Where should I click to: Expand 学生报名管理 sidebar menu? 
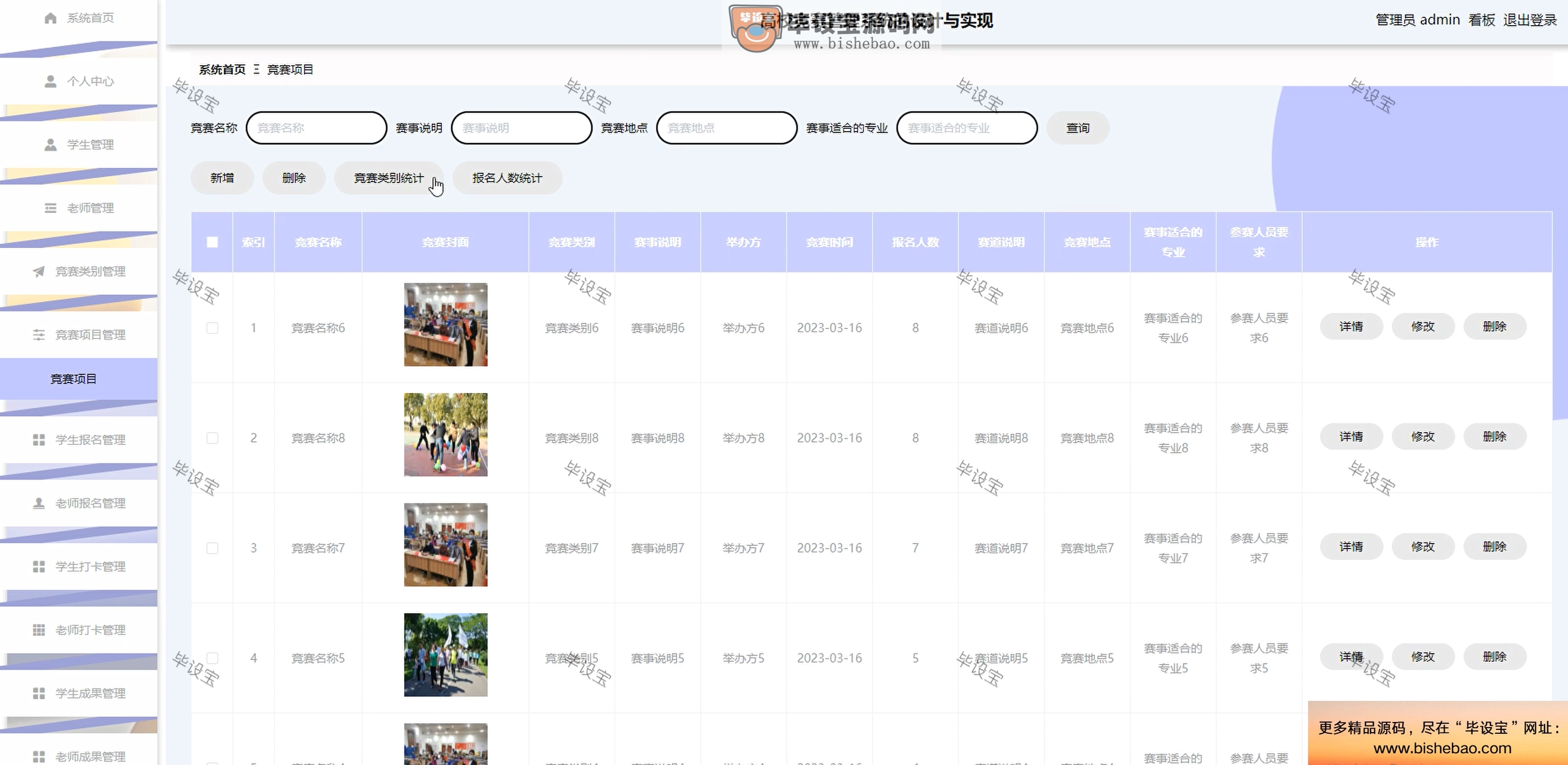point(79,440)
